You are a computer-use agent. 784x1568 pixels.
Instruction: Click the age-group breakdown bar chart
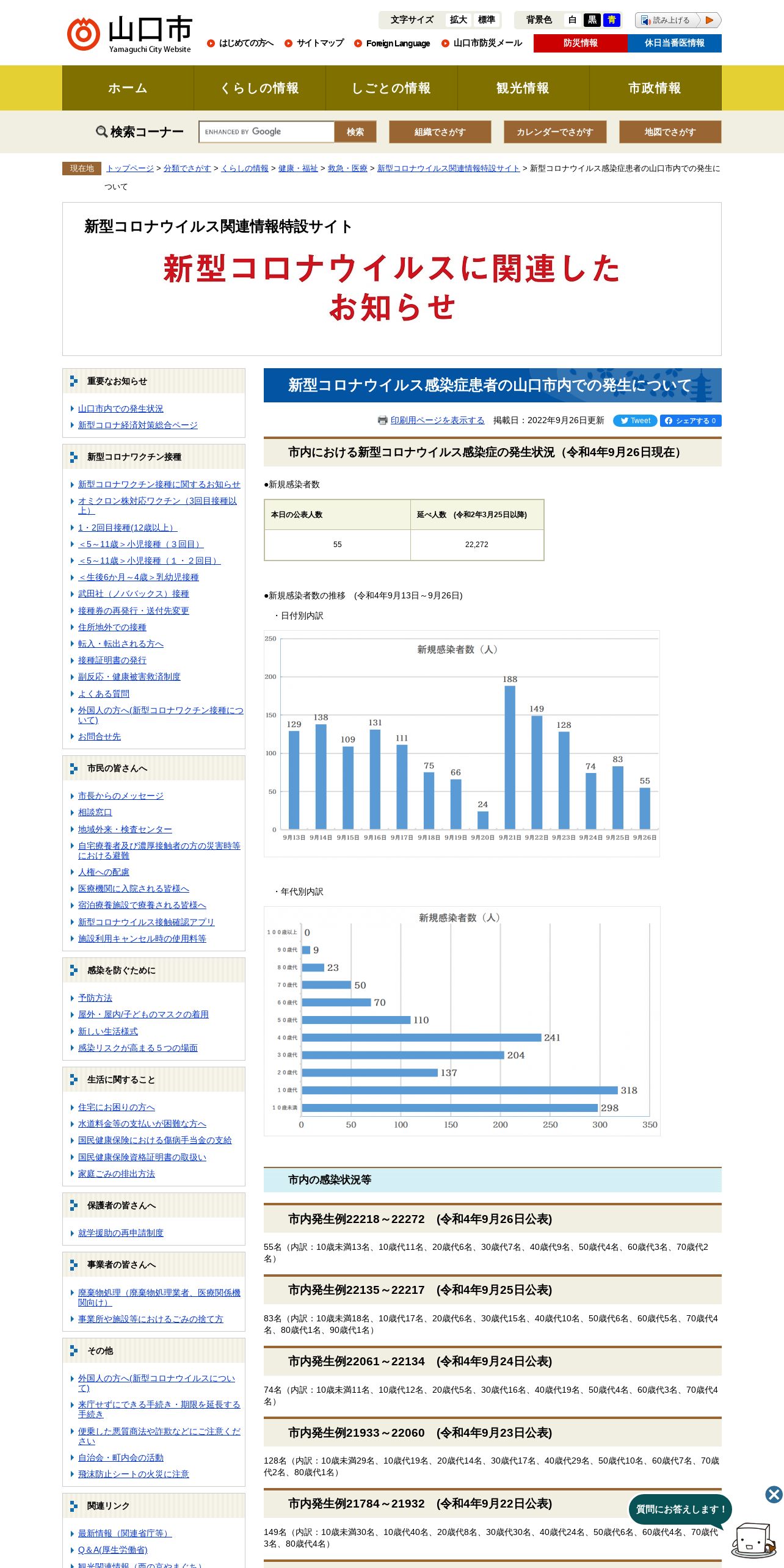[462, 1021]
